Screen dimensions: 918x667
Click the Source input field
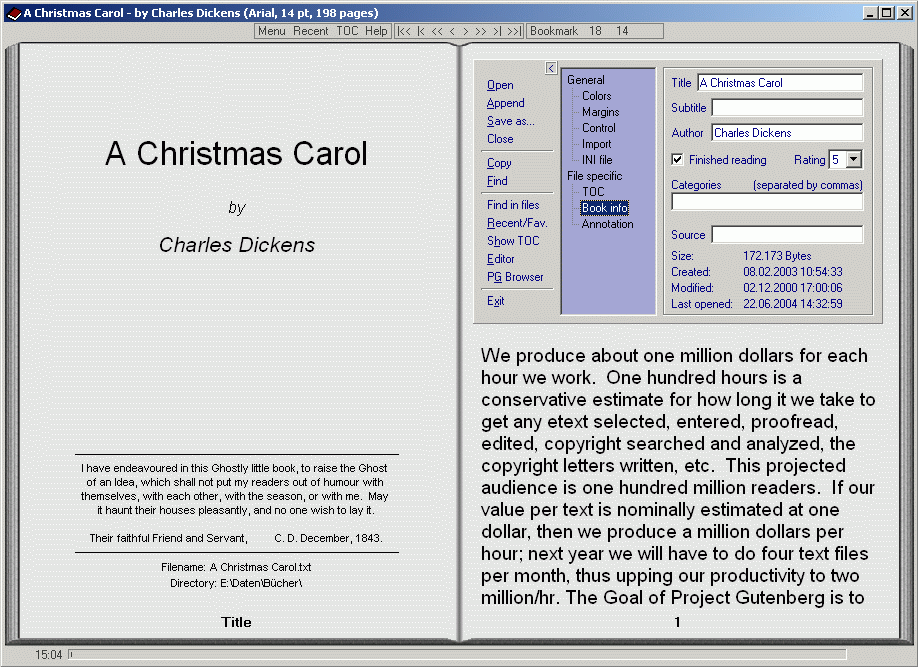click(x=787, y=234)
